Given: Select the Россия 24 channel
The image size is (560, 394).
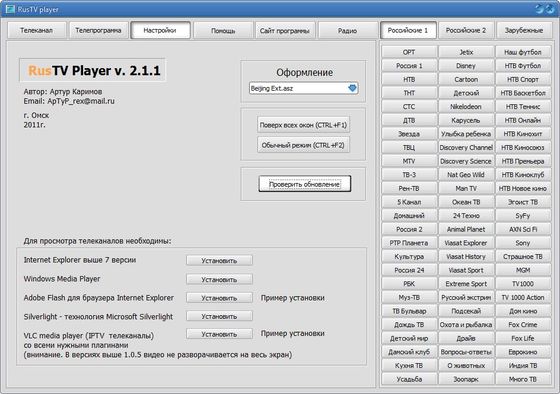Looking at the screenshot, I should 409,270.
